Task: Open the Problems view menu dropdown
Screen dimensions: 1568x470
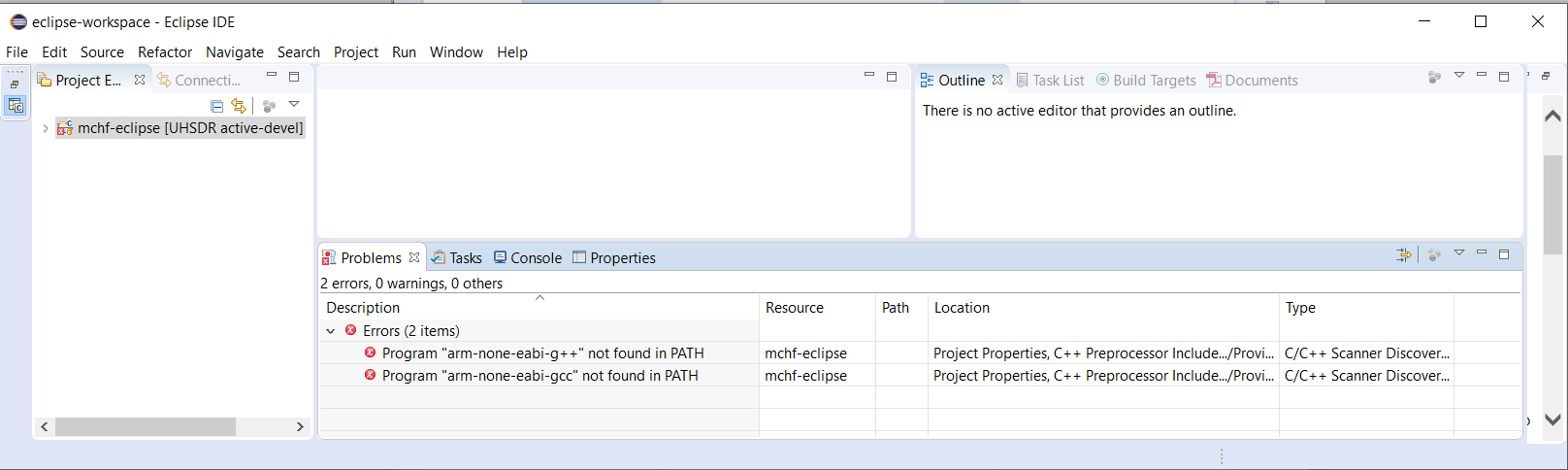Action: (x=1459, y=253)
